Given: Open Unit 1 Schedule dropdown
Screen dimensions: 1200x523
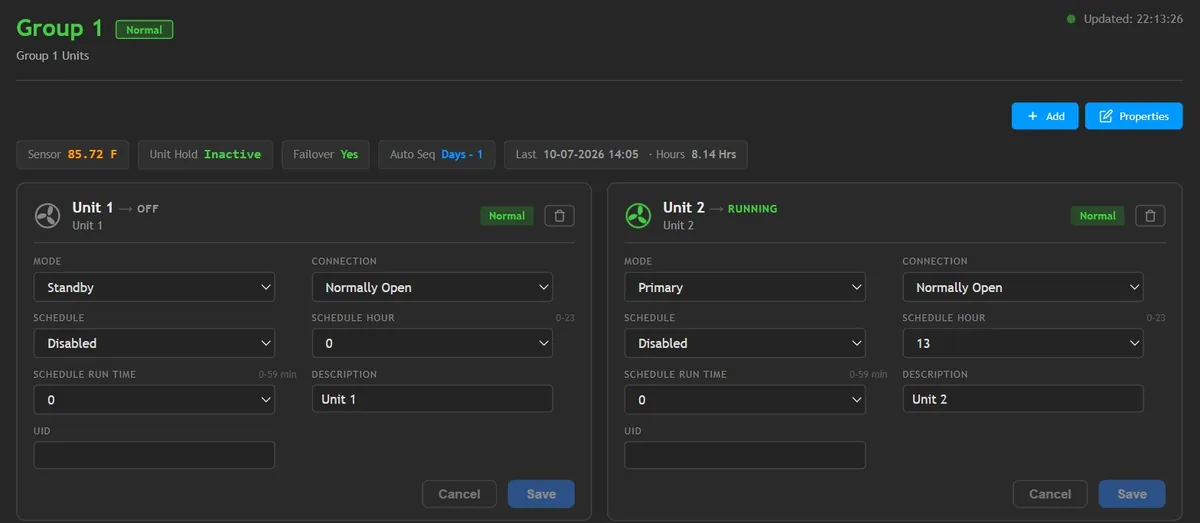Looking at the screenshot, I should click(154, 343).
